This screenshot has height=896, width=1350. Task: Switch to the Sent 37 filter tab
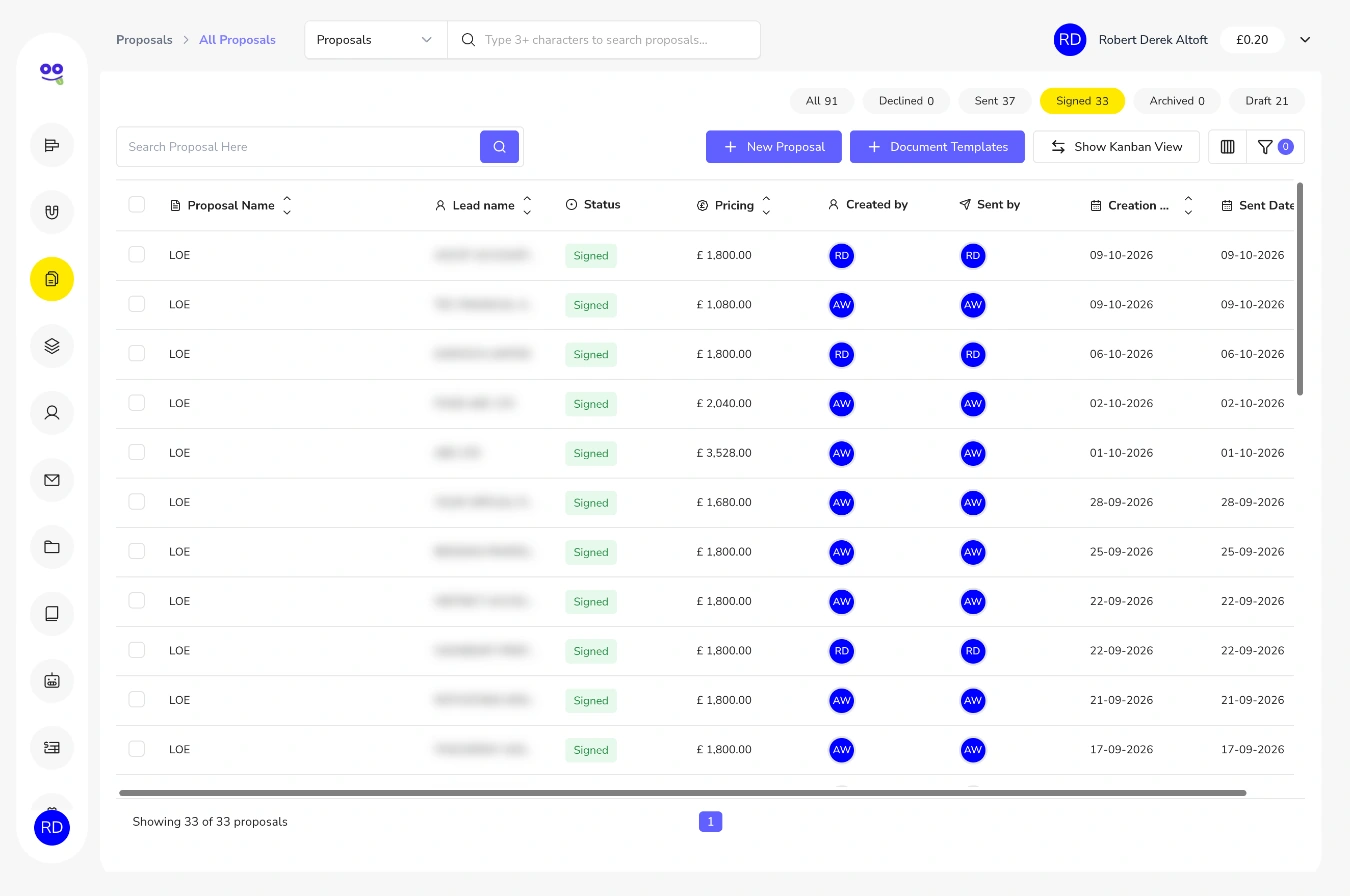[x=995, y=101]
